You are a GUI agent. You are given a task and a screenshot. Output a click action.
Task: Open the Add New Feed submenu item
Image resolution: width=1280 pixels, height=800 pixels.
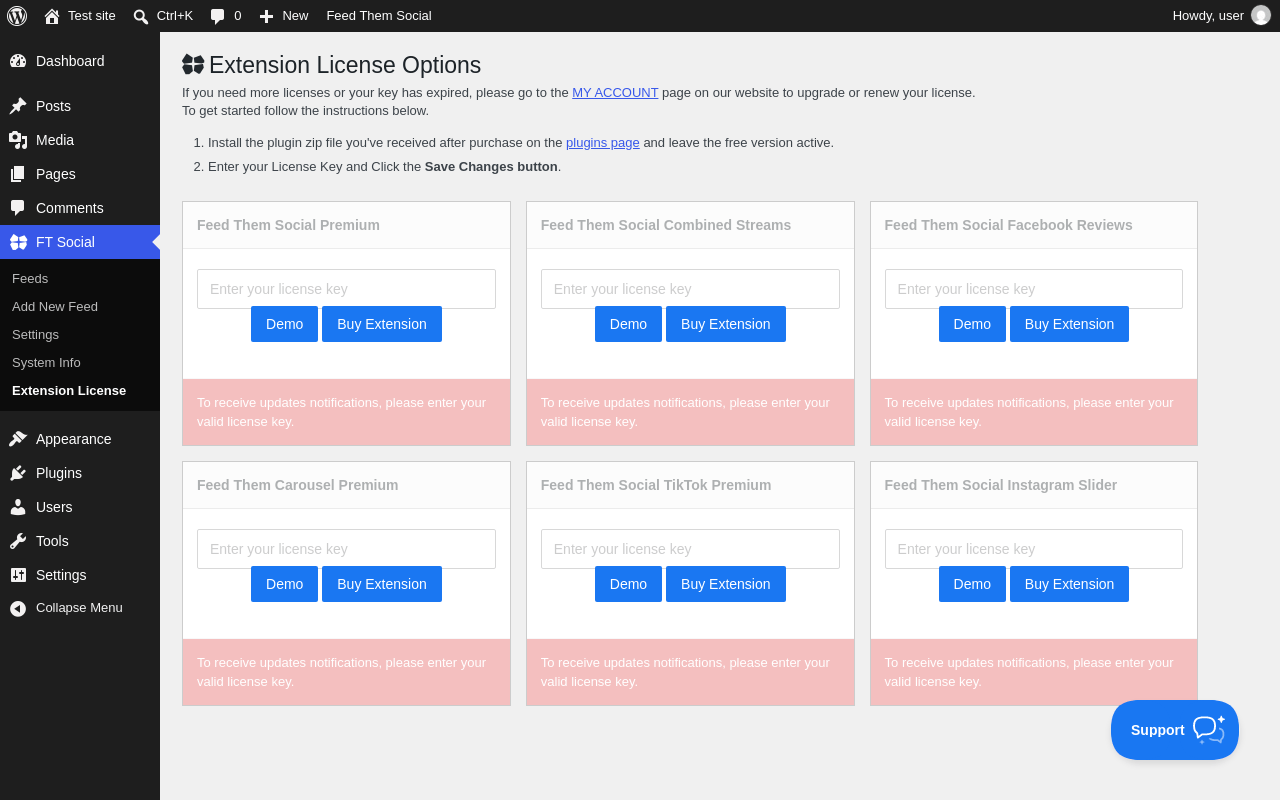pyautogui.click(x=55, y=306)
